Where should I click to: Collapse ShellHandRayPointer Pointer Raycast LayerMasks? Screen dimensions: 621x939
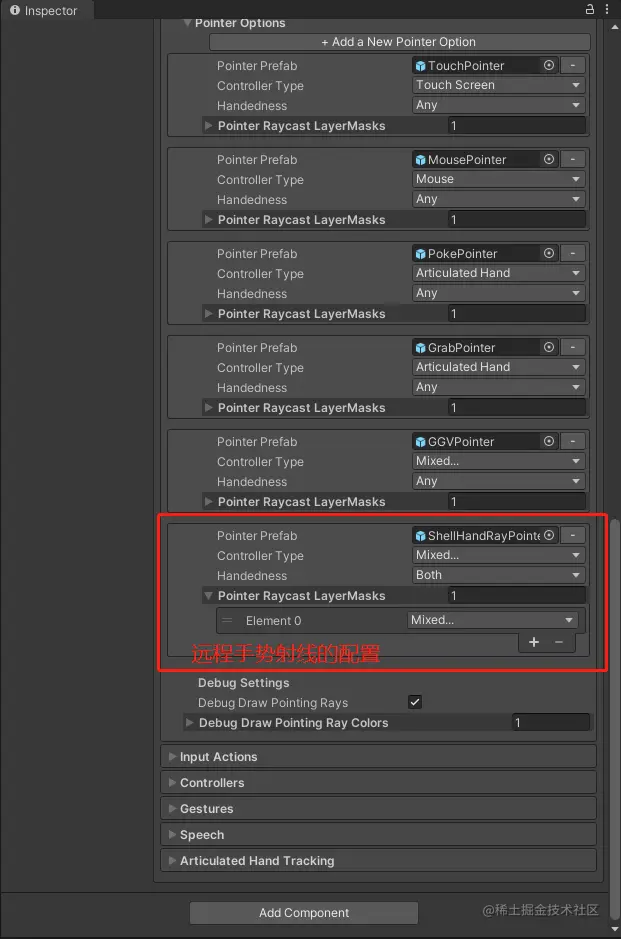[x=208, y=595]
